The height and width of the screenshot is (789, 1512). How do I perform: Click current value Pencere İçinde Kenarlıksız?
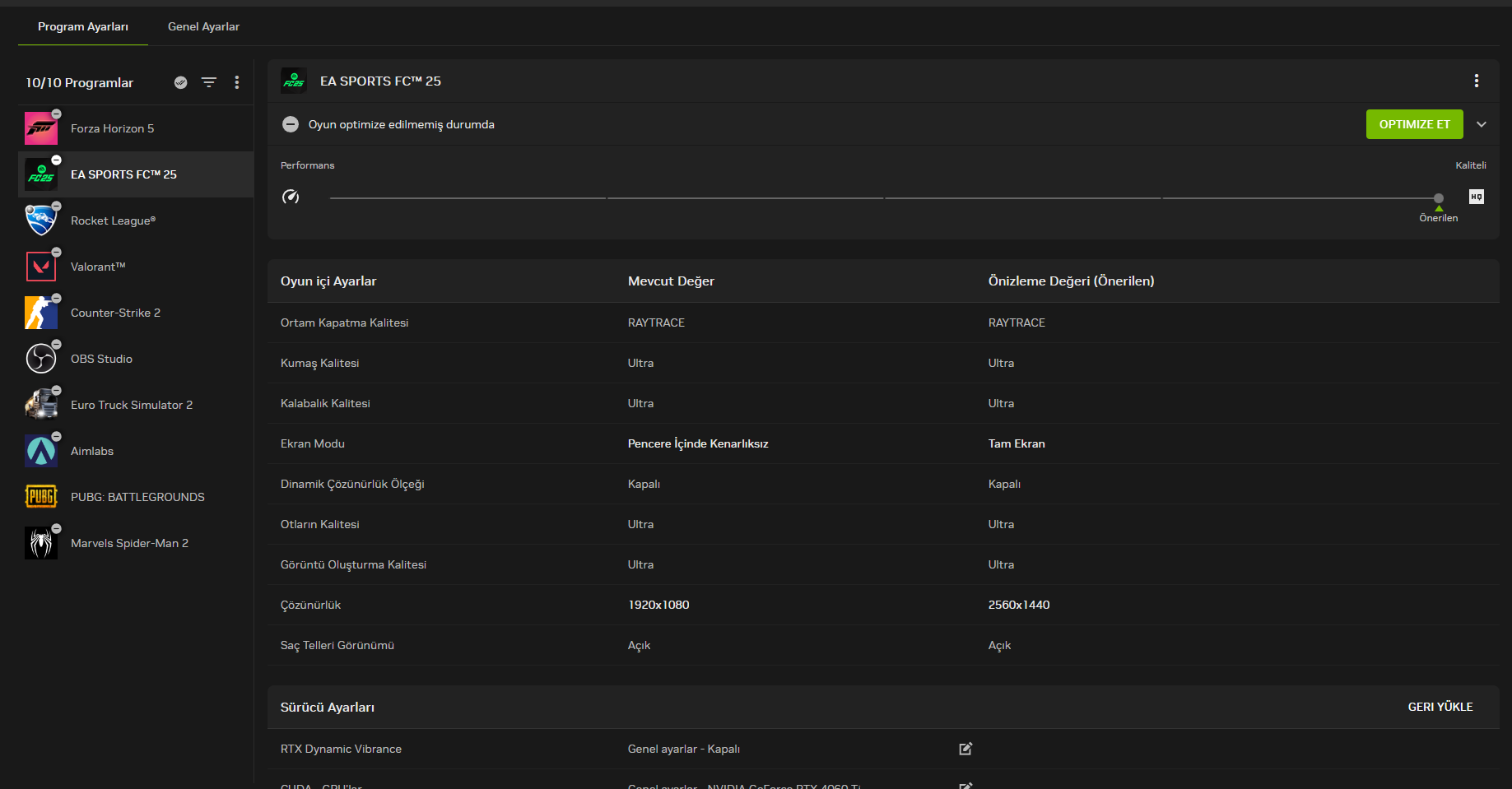(698, 443)
